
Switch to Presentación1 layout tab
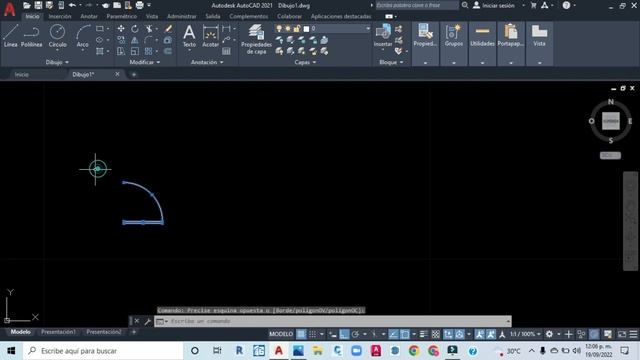[x=58, y=332]
